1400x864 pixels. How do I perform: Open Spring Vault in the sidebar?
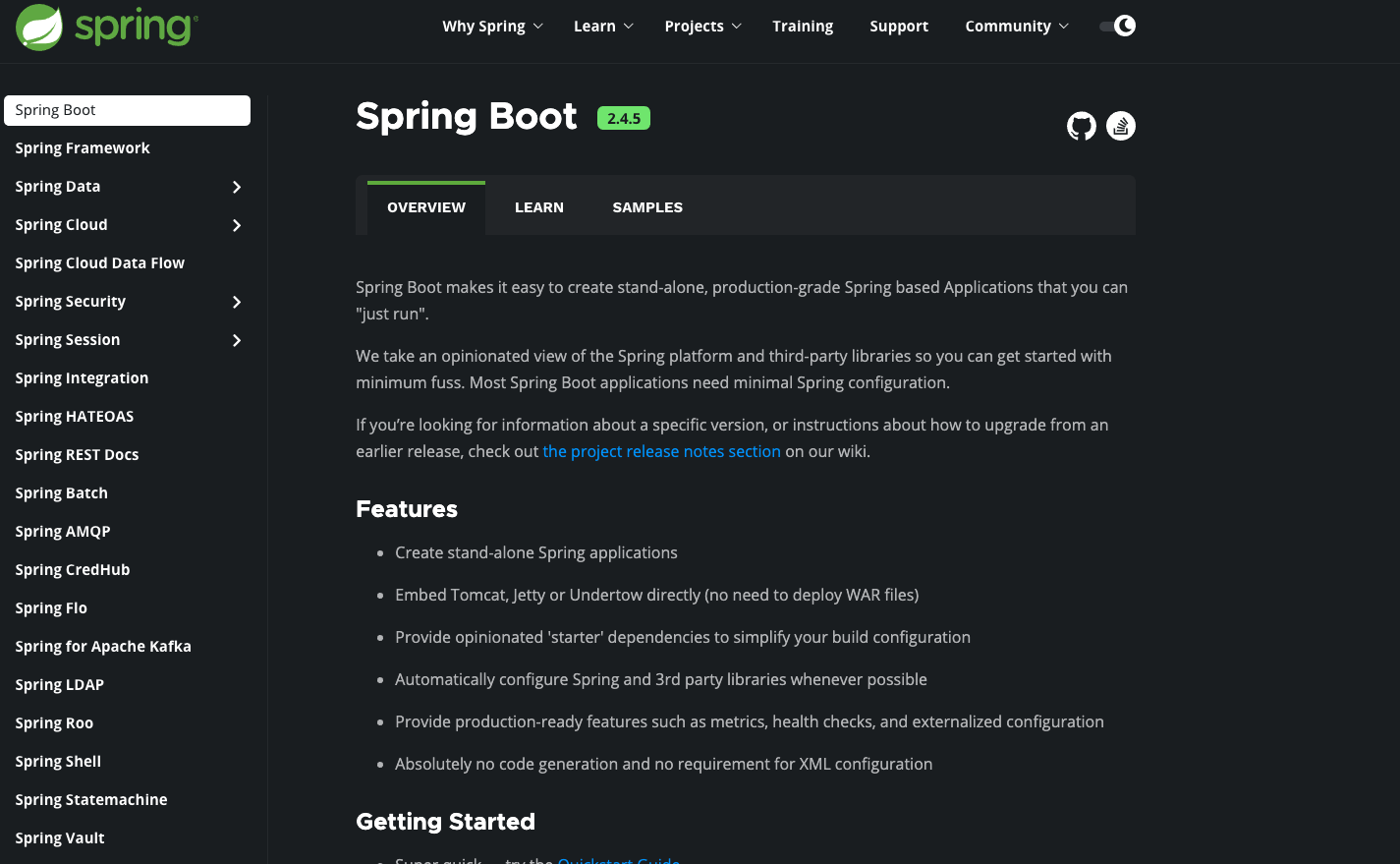pyautogui.click(x=60, y=838)
